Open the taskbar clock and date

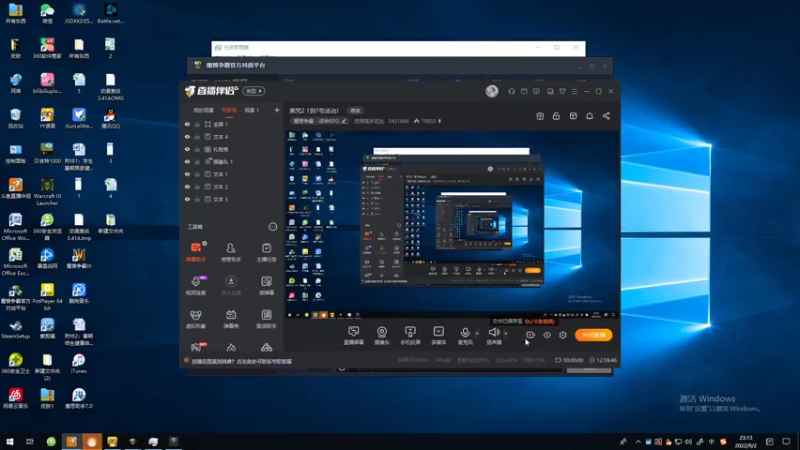[x=746, y=442]
